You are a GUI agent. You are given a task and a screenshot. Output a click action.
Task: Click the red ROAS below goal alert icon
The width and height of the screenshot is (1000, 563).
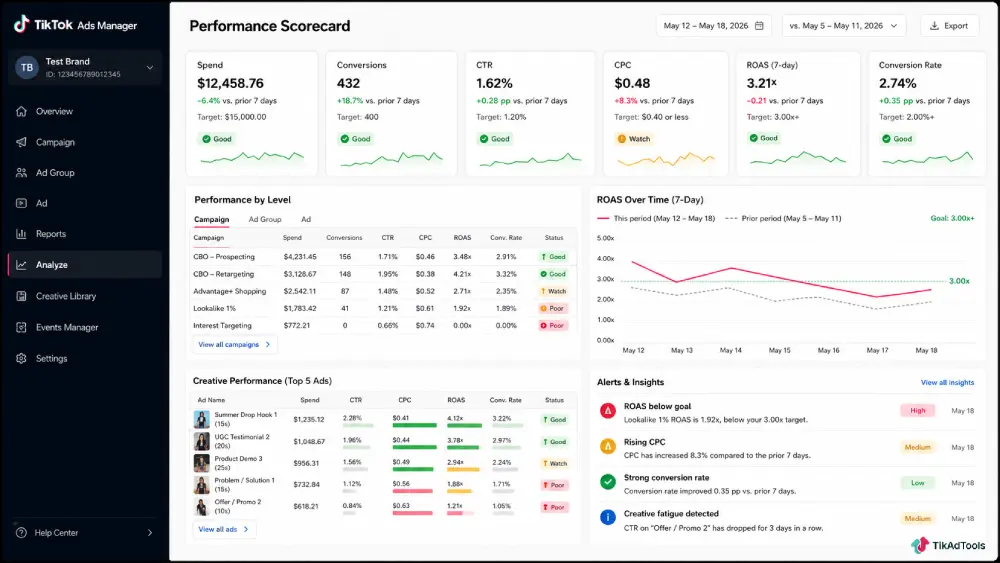[608, 411]
